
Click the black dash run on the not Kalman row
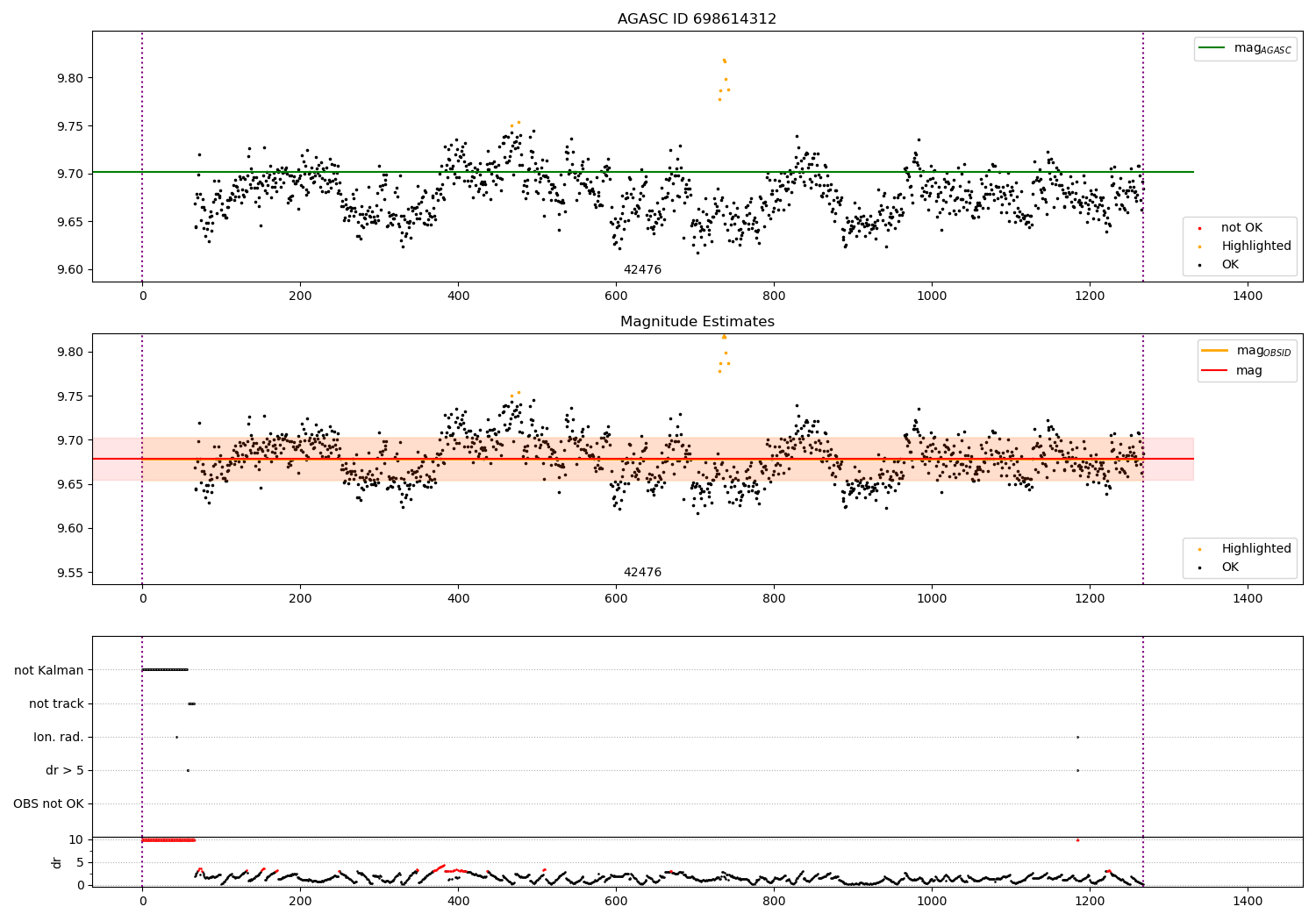pos(165,669)
